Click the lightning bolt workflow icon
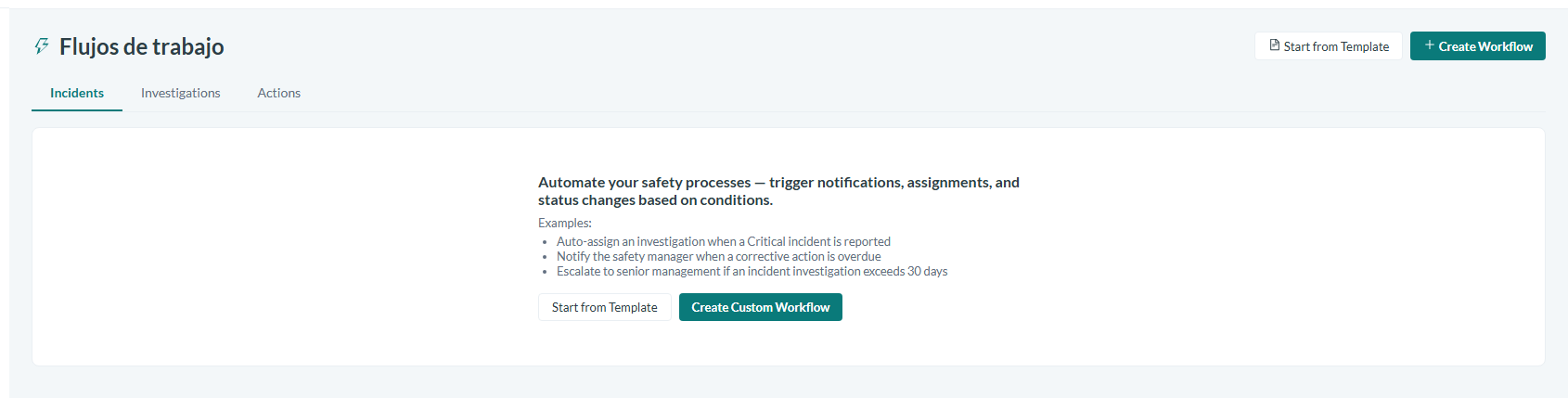Screen dimensions: 1568x398 pos(42,46)
